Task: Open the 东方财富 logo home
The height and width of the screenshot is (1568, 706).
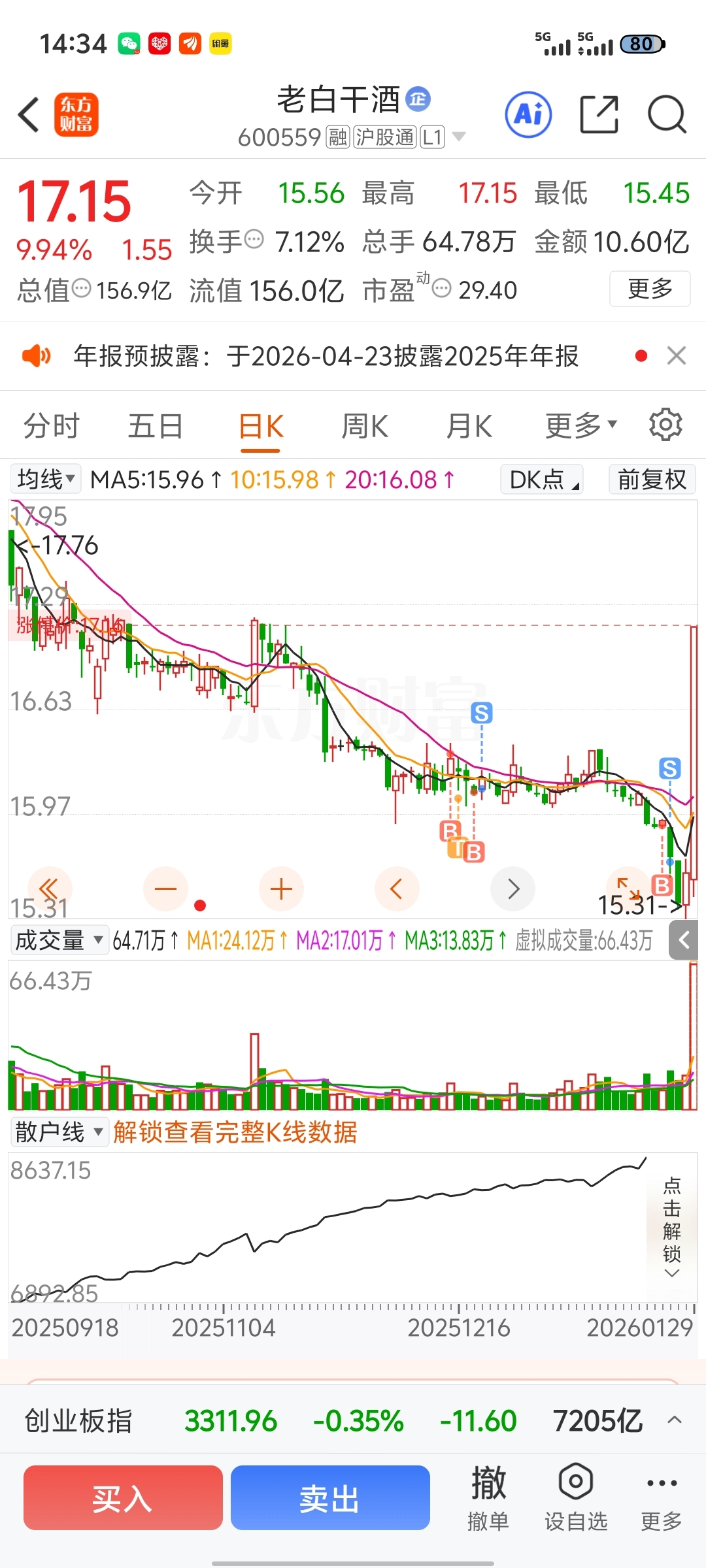Action: pos(76,114)
